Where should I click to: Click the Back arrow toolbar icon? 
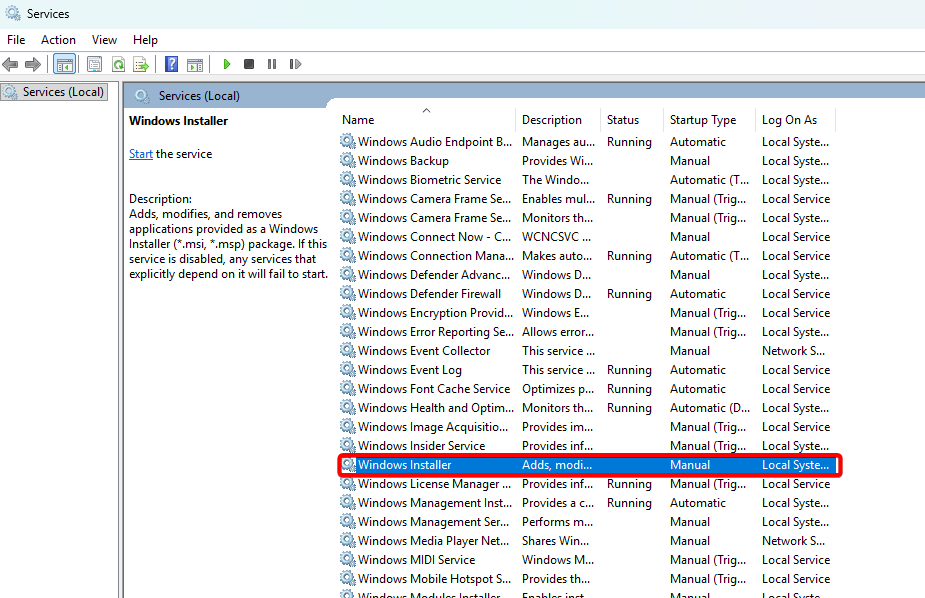pyautogui.click(x=10, y=64)
